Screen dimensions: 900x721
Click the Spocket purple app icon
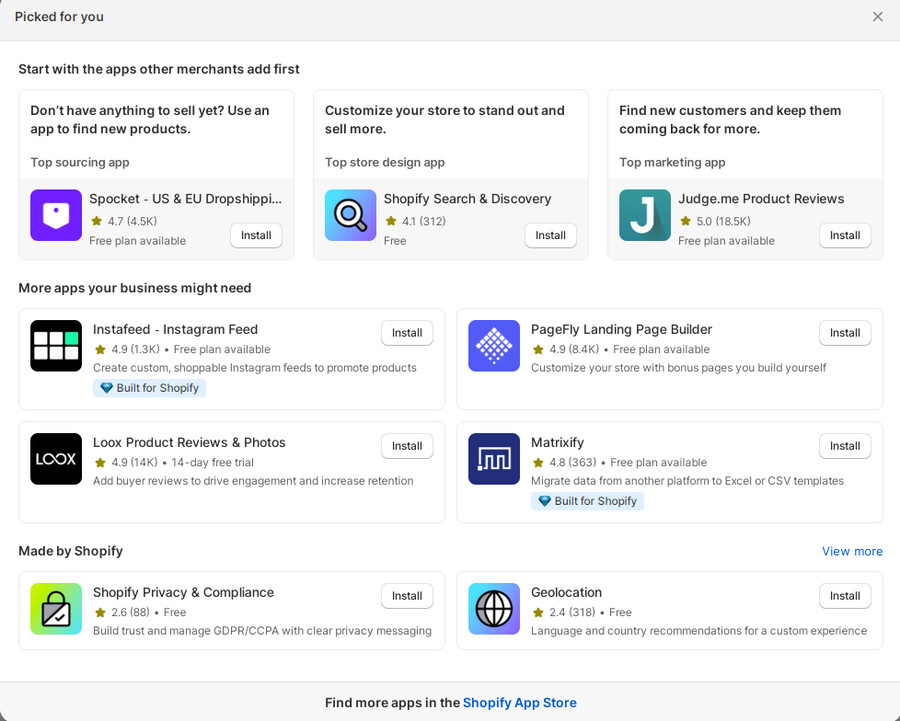coord(56,215)
